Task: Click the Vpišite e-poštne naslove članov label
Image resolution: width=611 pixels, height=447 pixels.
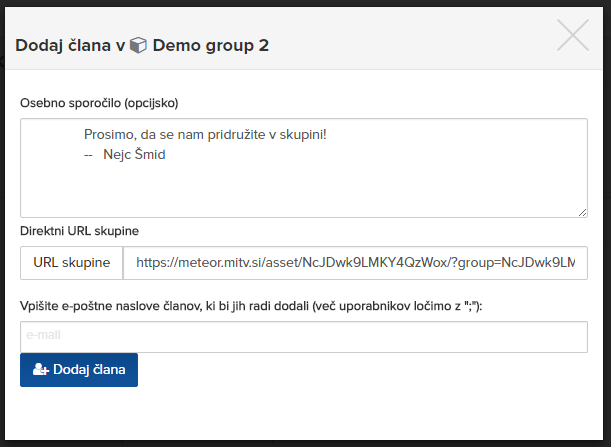Action: (x=251, y=306)
